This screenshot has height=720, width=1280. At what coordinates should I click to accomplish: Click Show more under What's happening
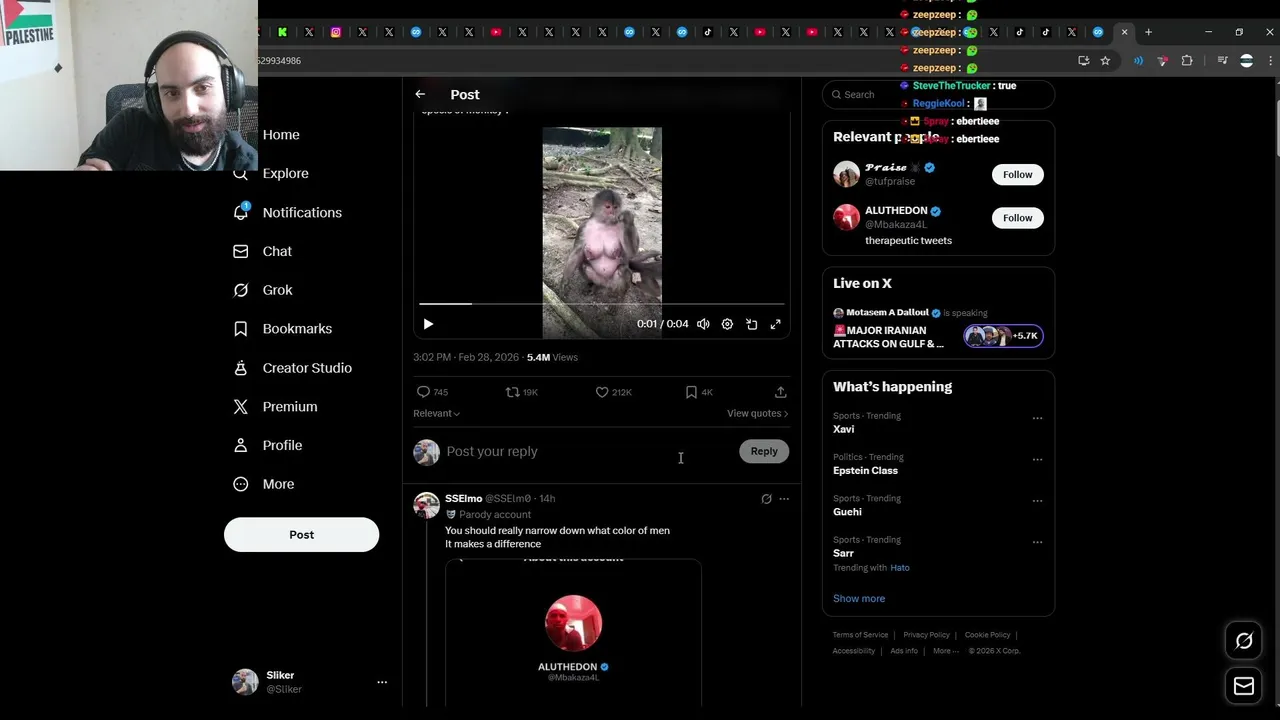pyautogui.click(x=859, y=598)
